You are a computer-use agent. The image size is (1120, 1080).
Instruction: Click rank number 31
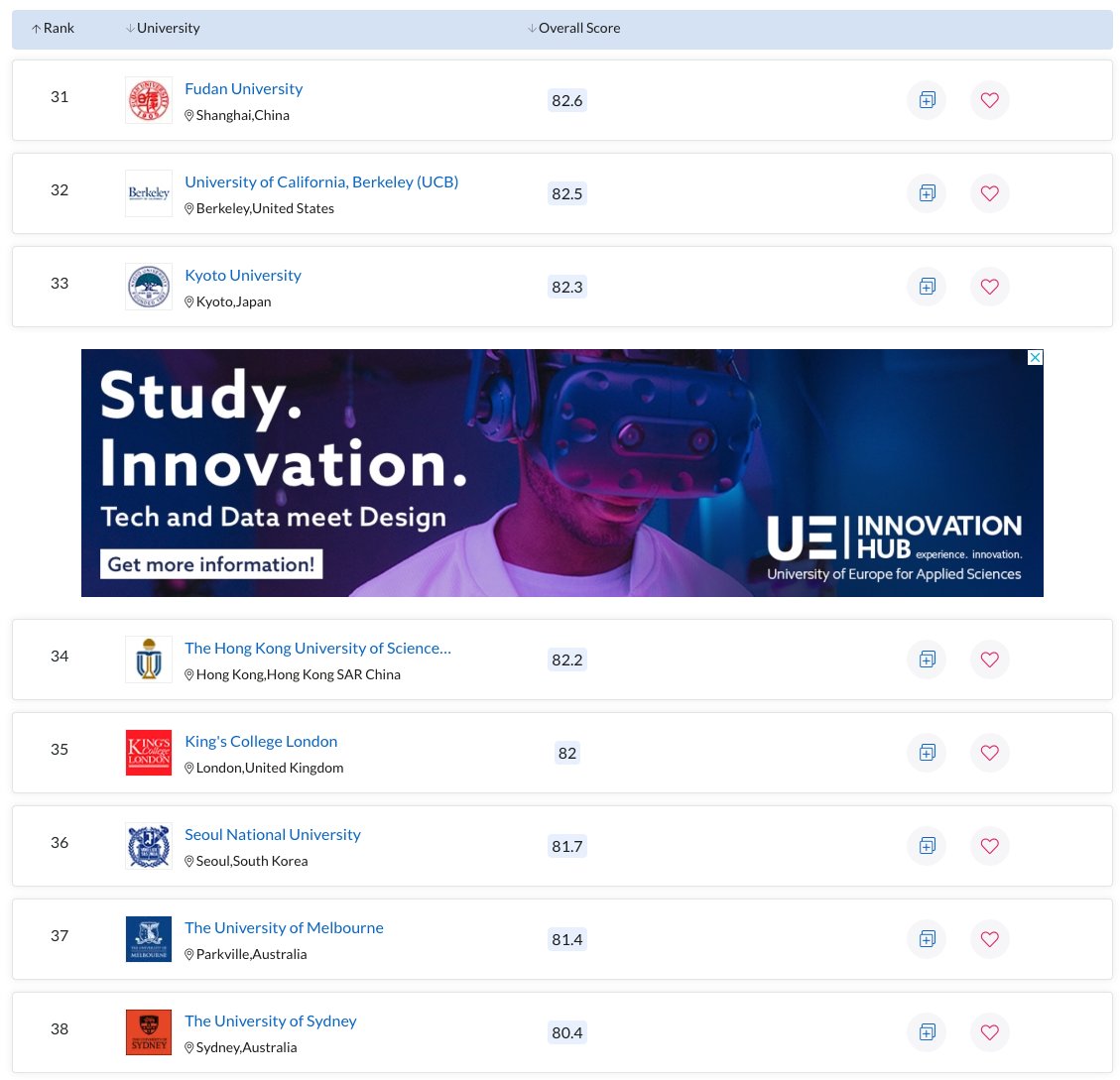tap(60, 96)
